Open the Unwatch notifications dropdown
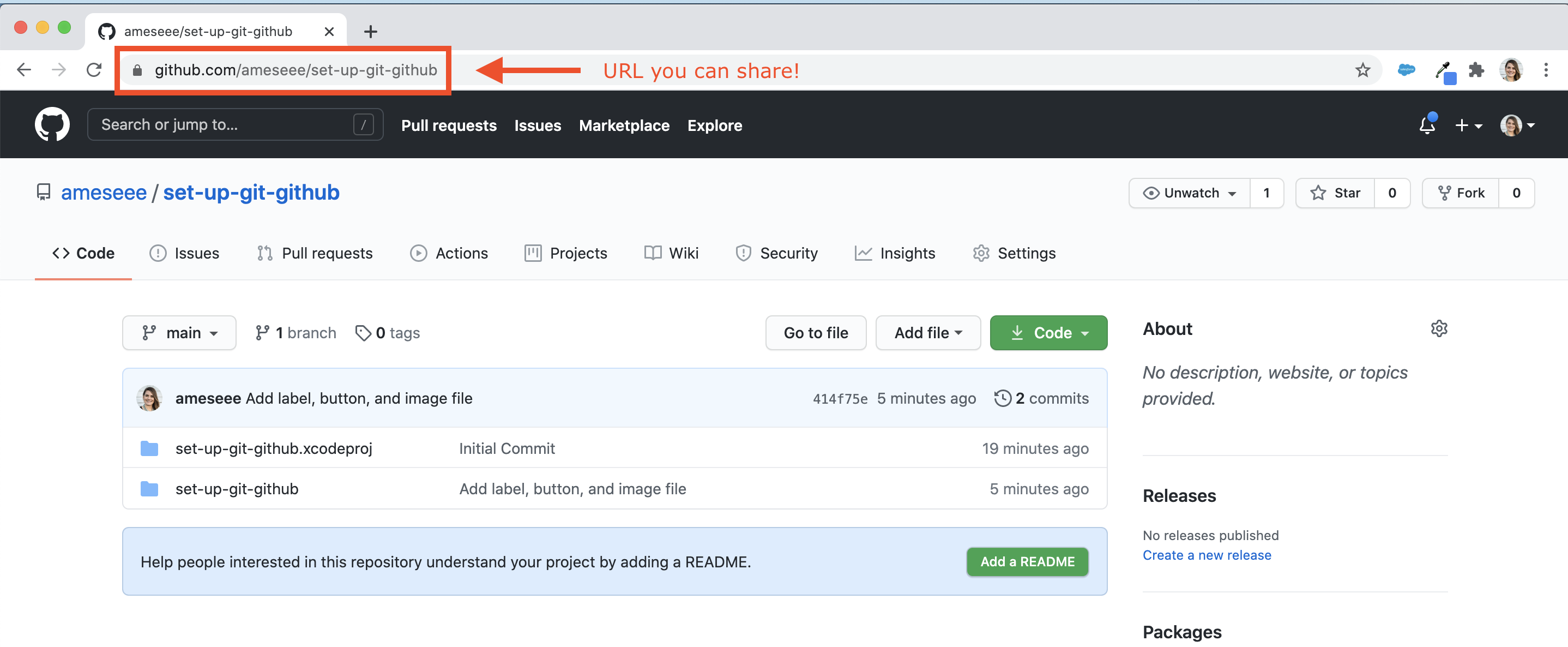Screen dimensions: 1568x647 (1190, 193)
